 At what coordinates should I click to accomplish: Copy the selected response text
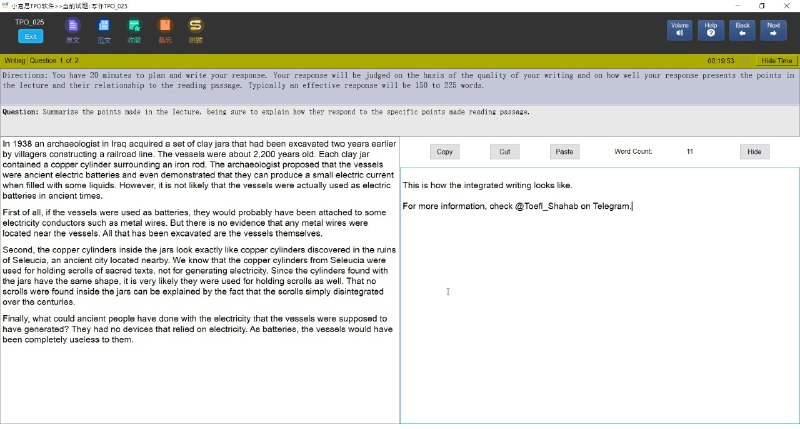(x=444, y=152)
